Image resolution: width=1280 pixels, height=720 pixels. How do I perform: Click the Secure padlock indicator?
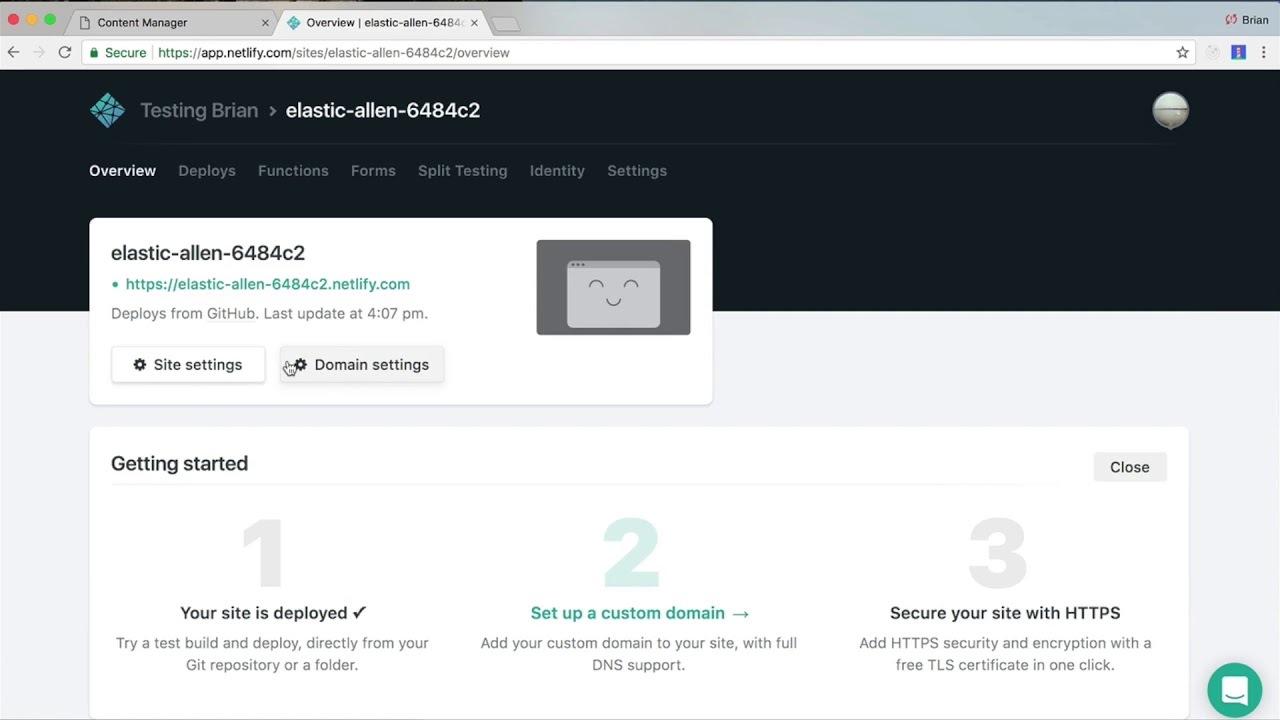117,52
